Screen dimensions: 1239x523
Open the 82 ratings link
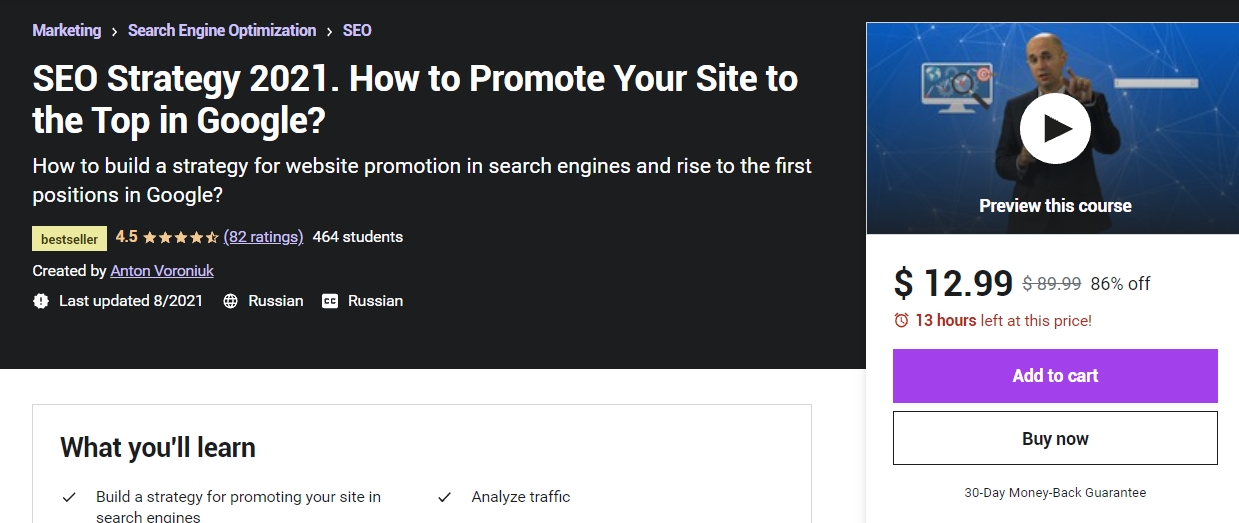click(263, 237)
